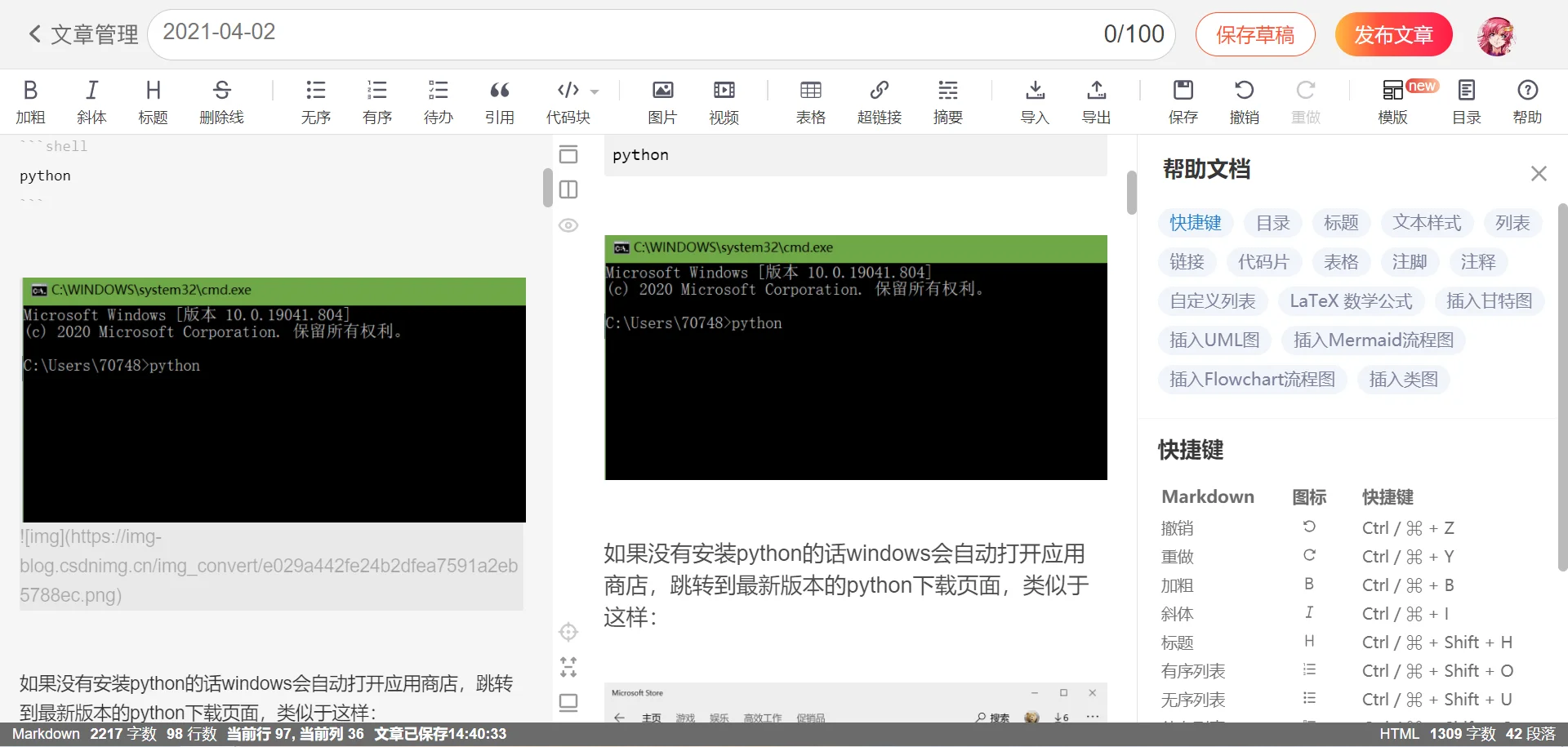Viewport: 1568px width, 747px height.
Task: Open table of contents 目录 in toolbar
Action: [x=1466, y=101]
